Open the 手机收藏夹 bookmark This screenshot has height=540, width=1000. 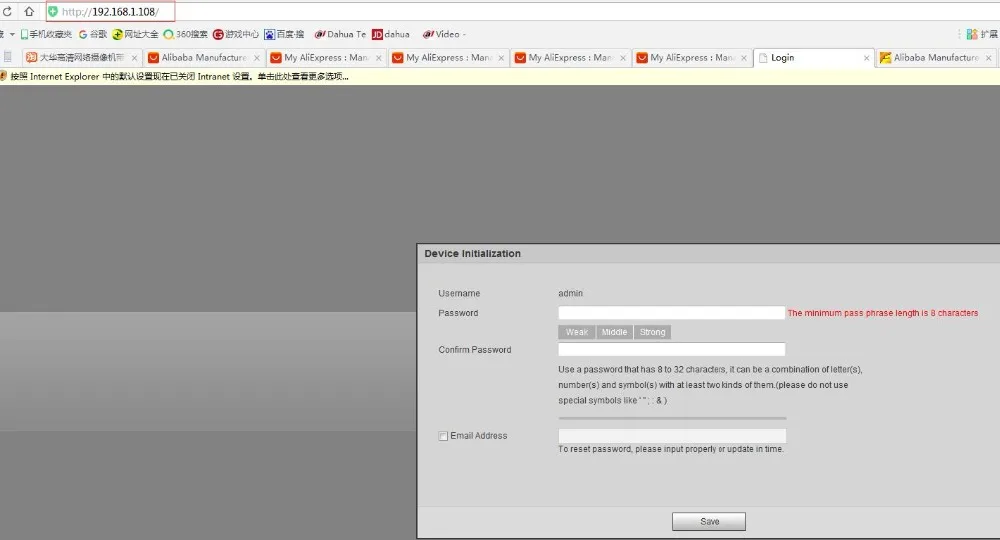click(x=46, y=34)
